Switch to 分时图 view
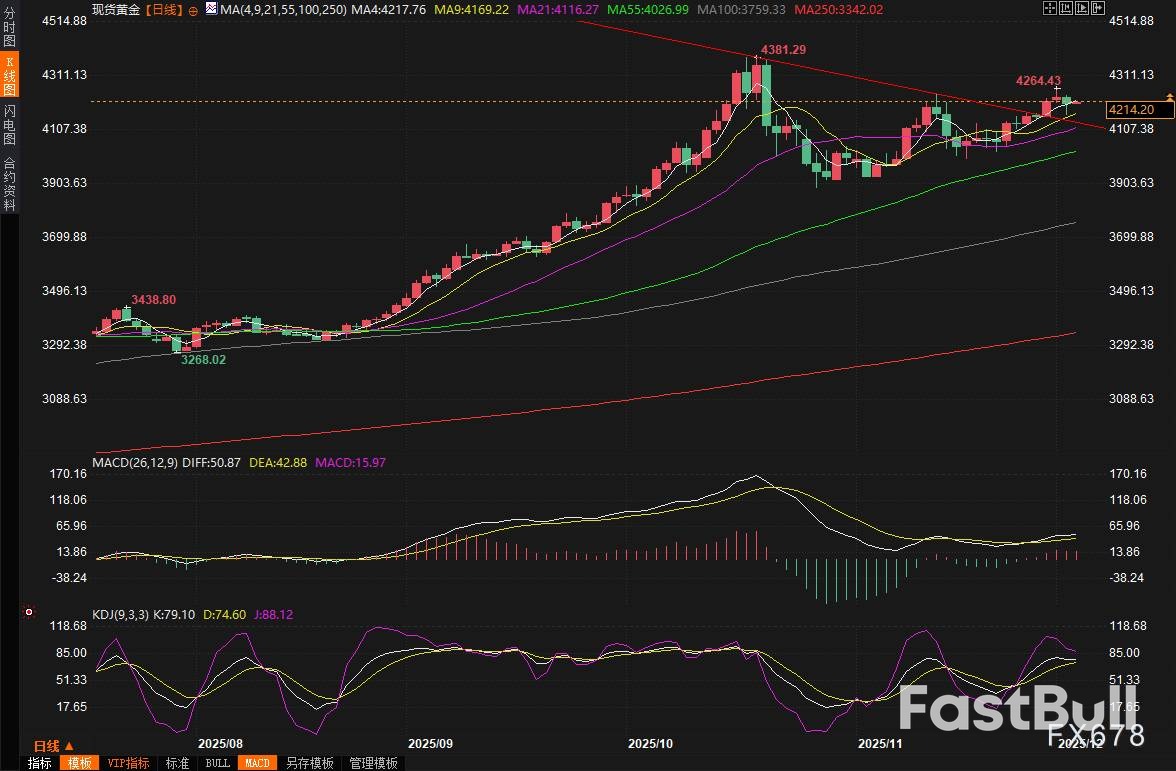Screen dimensions: 1176x771 [x=9, y=29]
